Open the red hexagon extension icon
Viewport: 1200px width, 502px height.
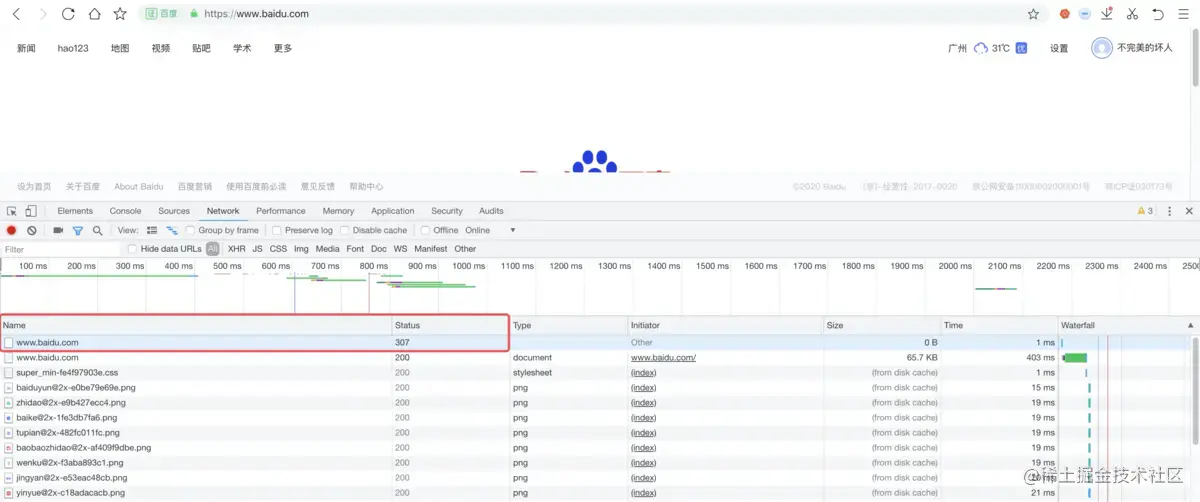pyautogui.click(x=1065, y=14)
